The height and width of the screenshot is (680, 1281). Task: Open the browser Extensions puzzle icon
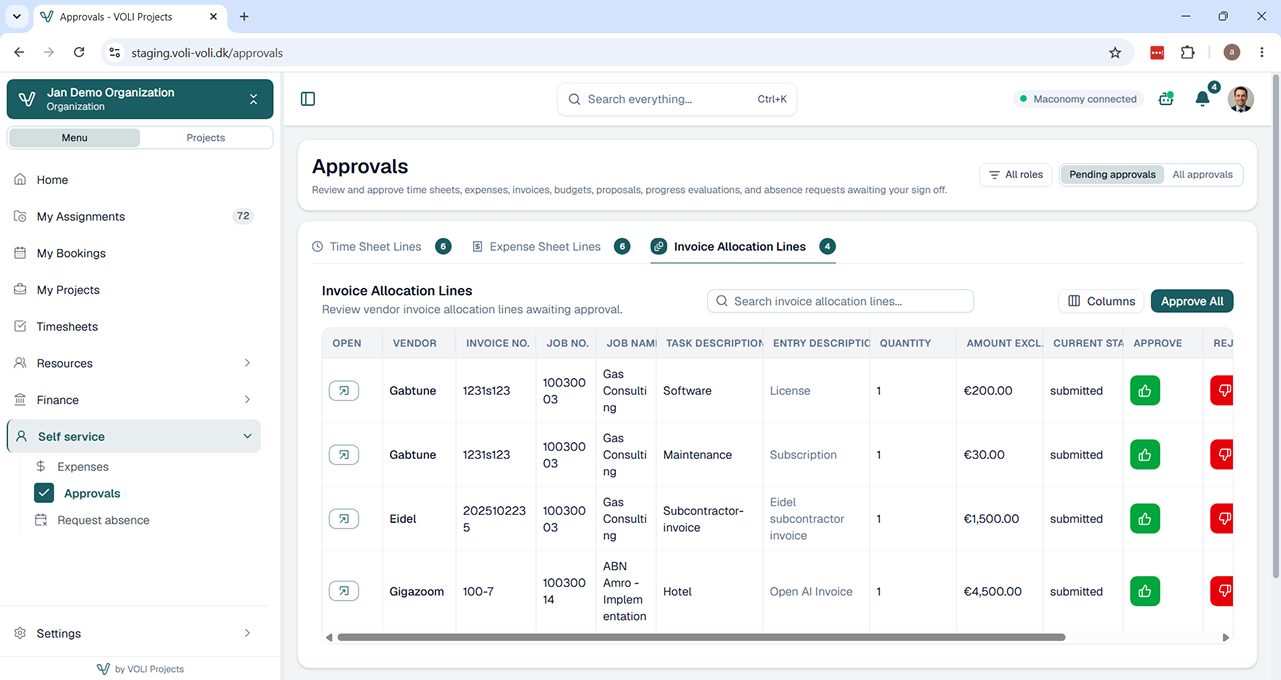(1188, 52)
